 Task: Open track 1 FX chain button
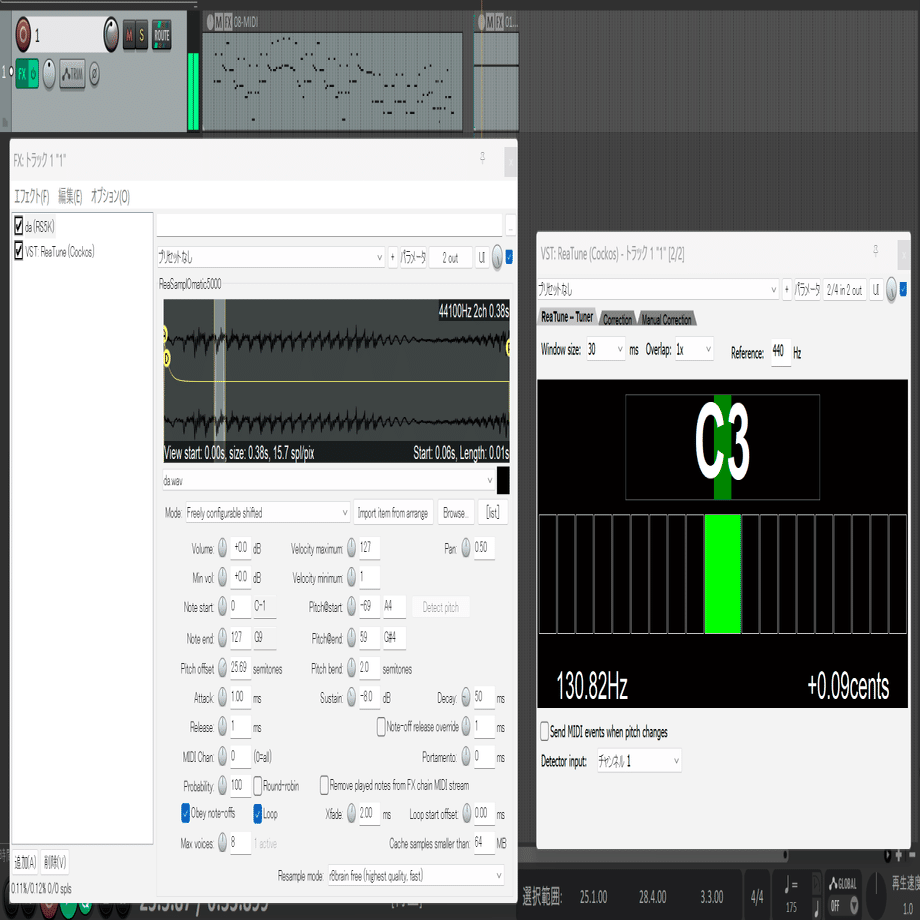pyautogui.click(x=22, y=74)
